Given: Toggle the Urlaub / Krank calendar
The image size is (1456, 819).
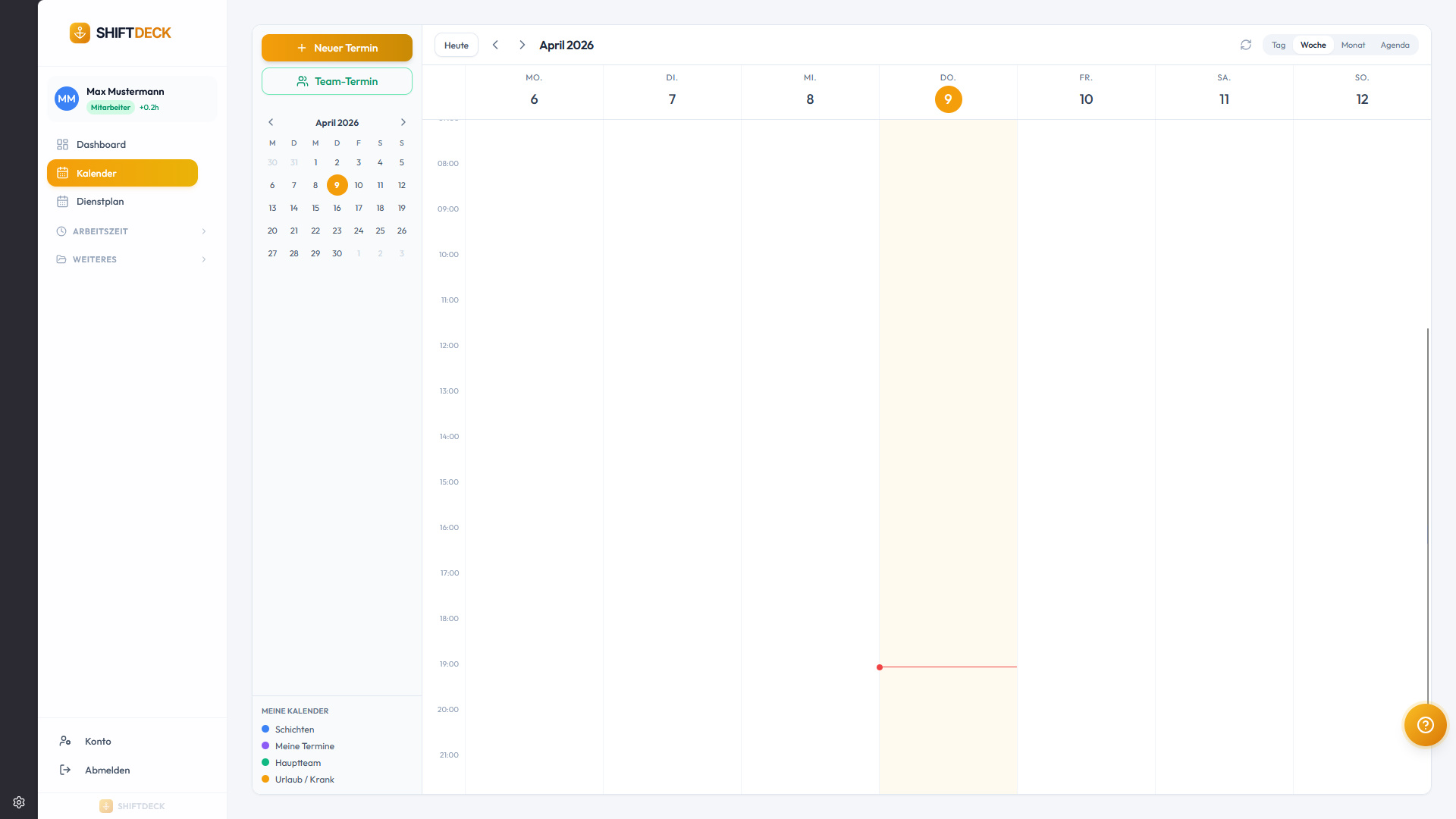Looking at the screenshot, I should [x=265, y=780].
